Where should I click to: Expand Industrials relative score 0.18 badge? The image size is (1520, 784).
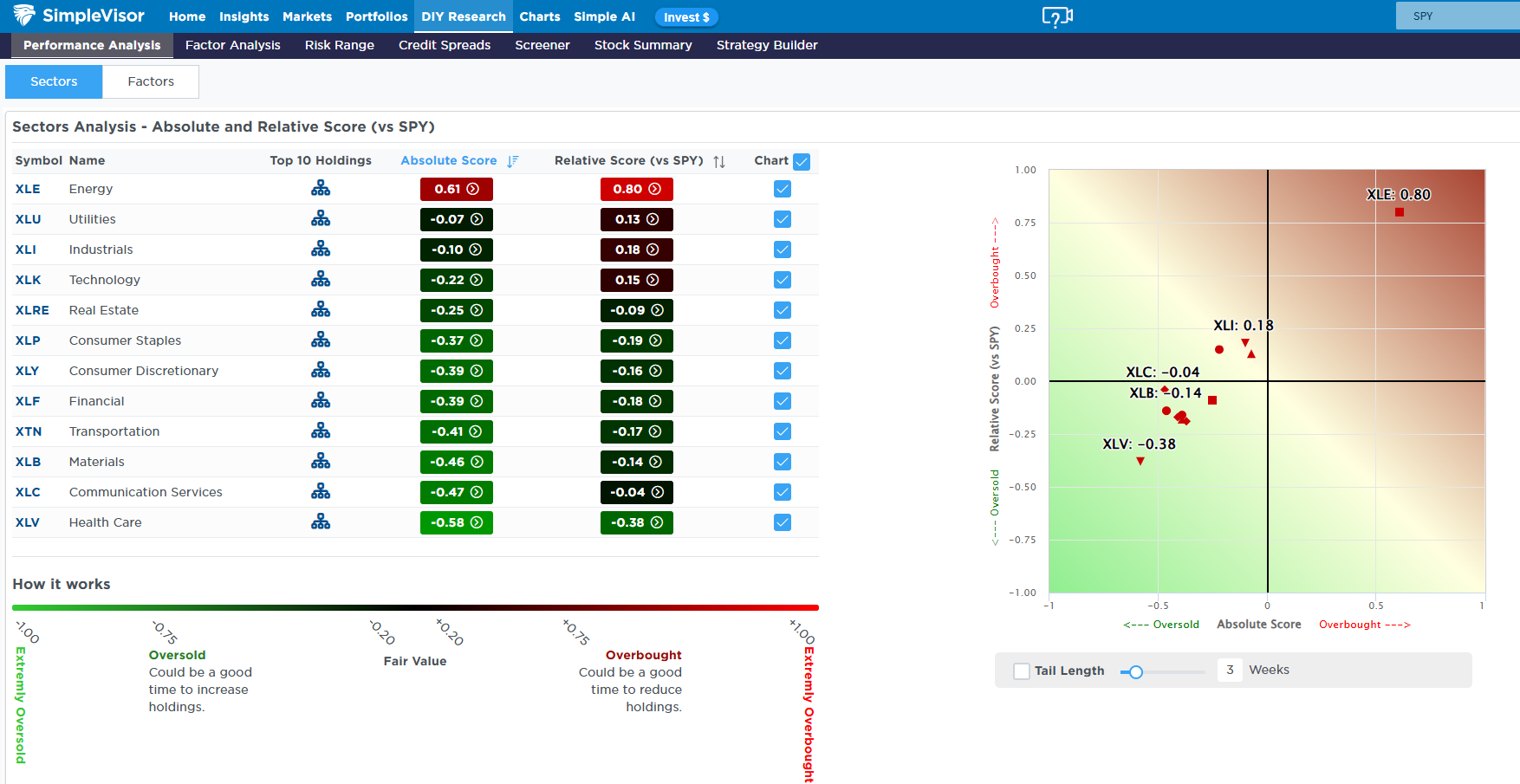(x=637, y=249)
